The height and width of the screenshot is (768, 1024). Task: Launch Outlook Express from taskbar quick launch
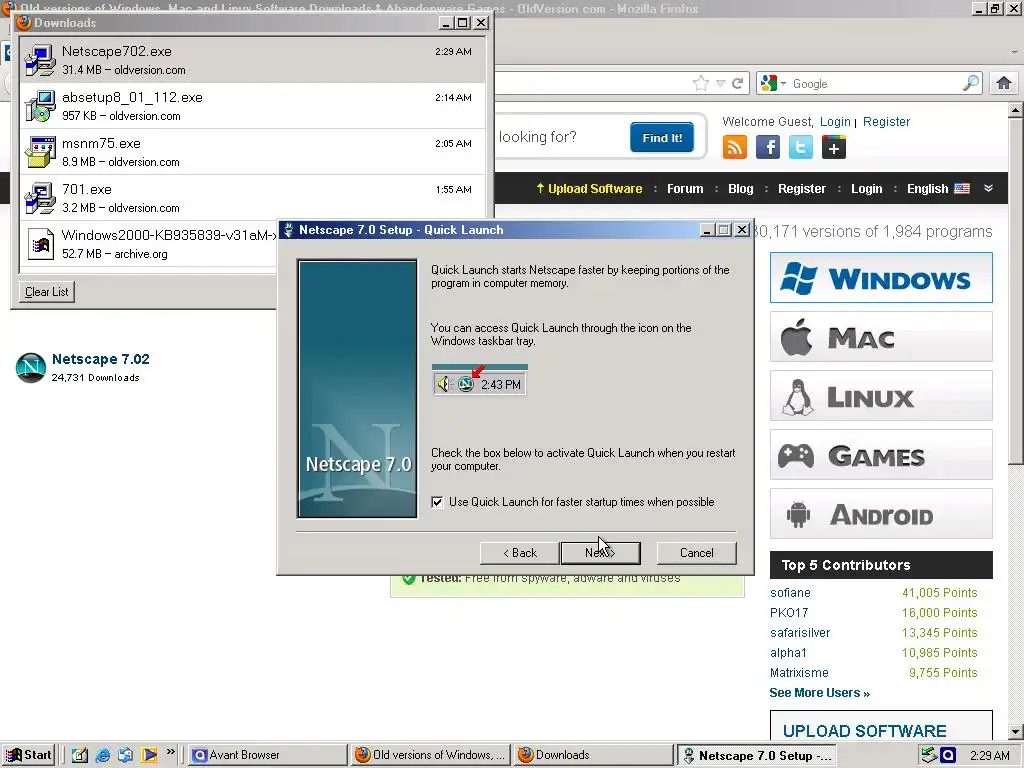pos(125,755)
